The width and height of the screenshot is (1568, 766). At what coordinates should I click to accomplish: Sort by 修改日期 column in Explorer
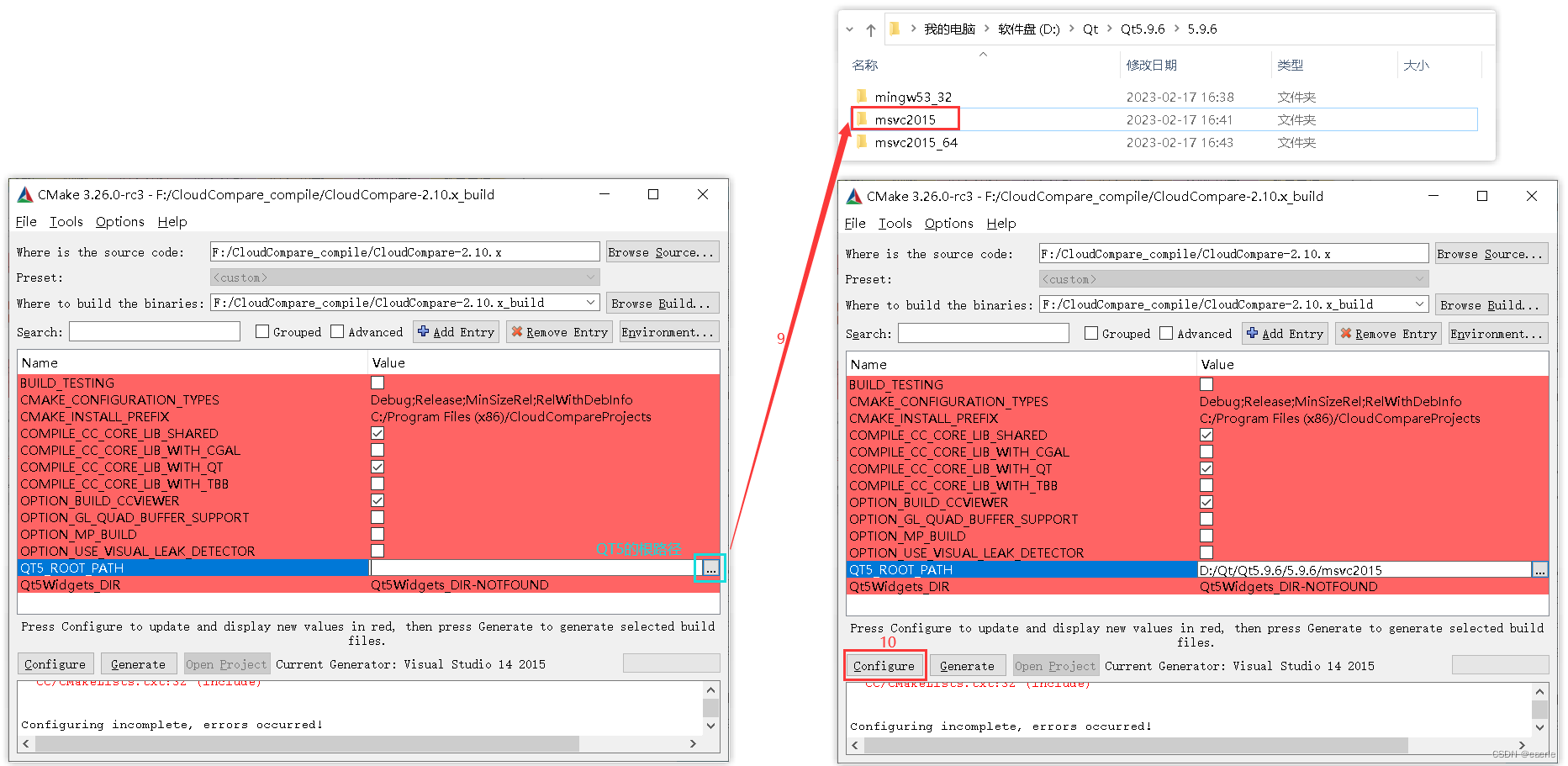click(1151, 66)
